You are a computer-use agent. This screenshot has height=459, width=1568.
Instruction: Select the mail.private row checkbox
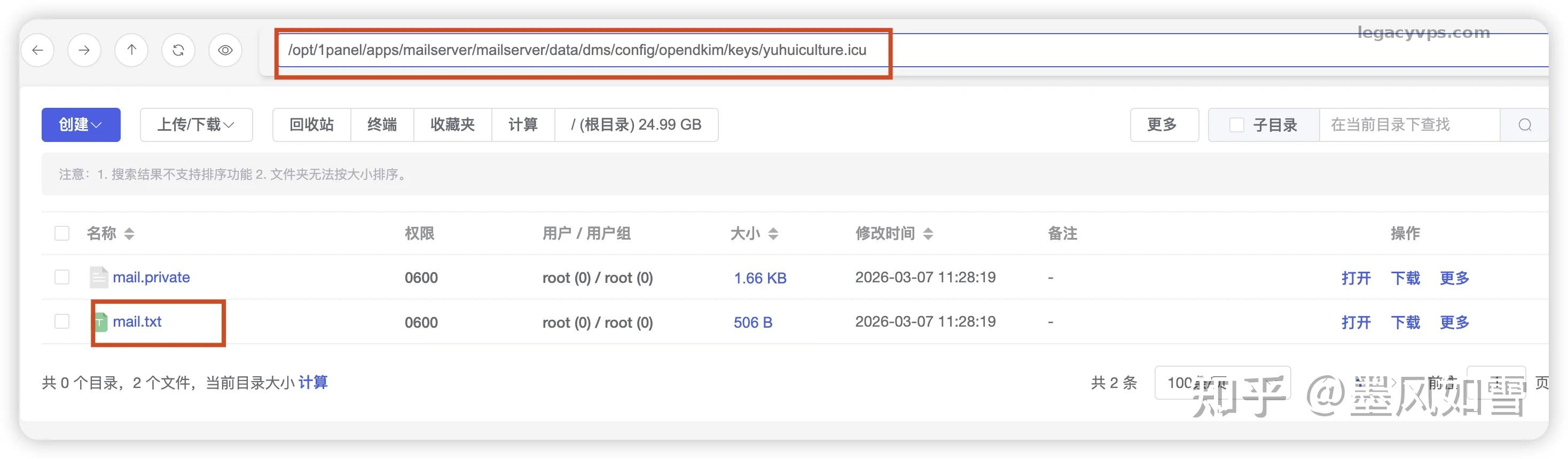(x=62, y=278)
